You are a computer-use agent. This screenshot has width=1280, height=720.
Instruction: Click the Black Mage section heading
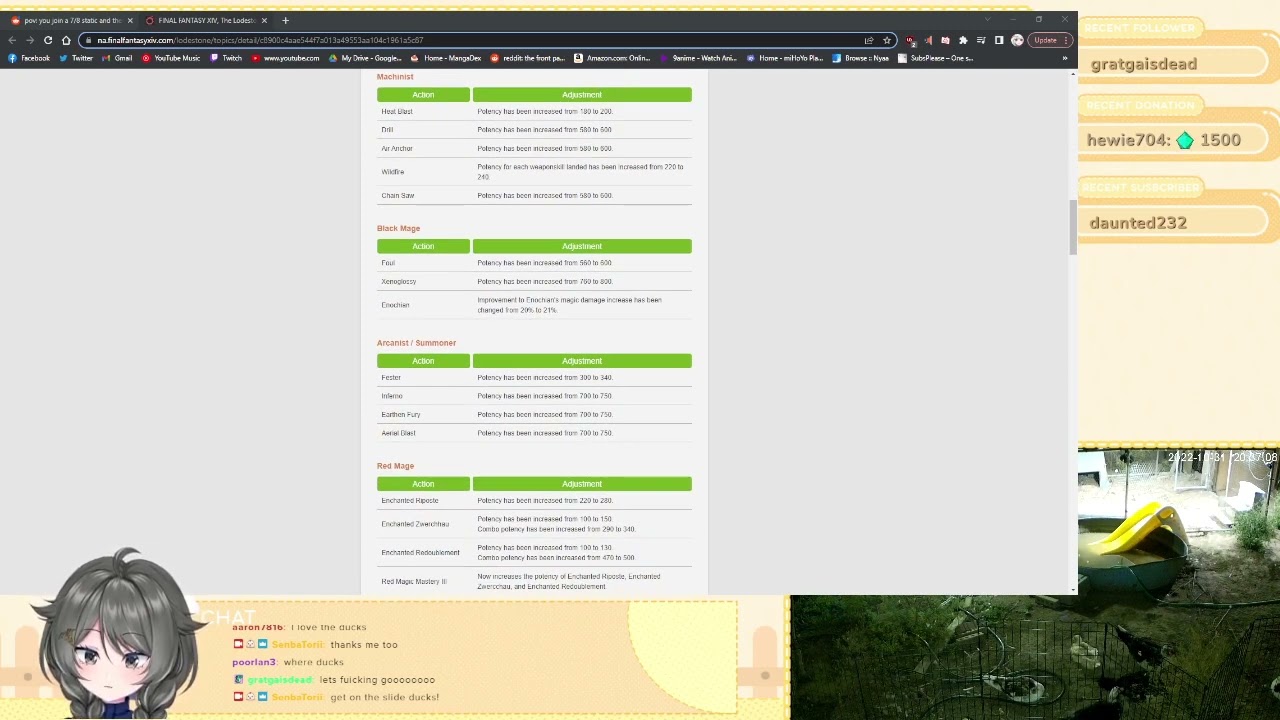coord(398,228)
